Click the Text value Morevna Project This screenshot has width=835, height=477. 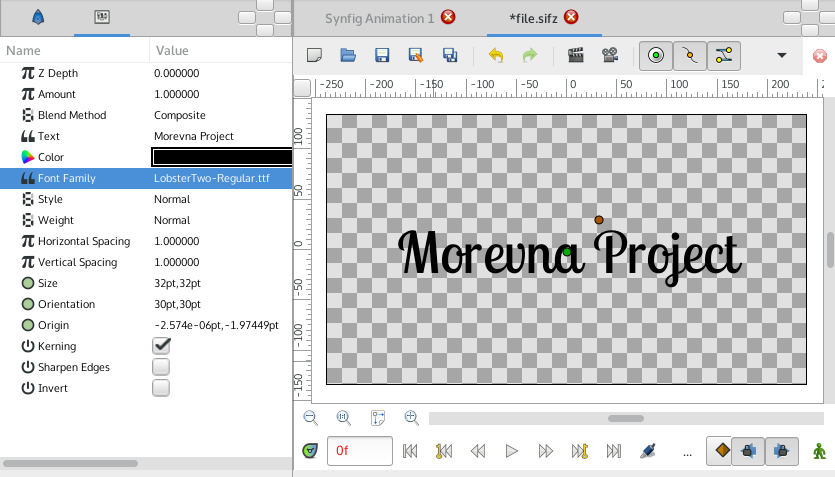tap(194, 136)
